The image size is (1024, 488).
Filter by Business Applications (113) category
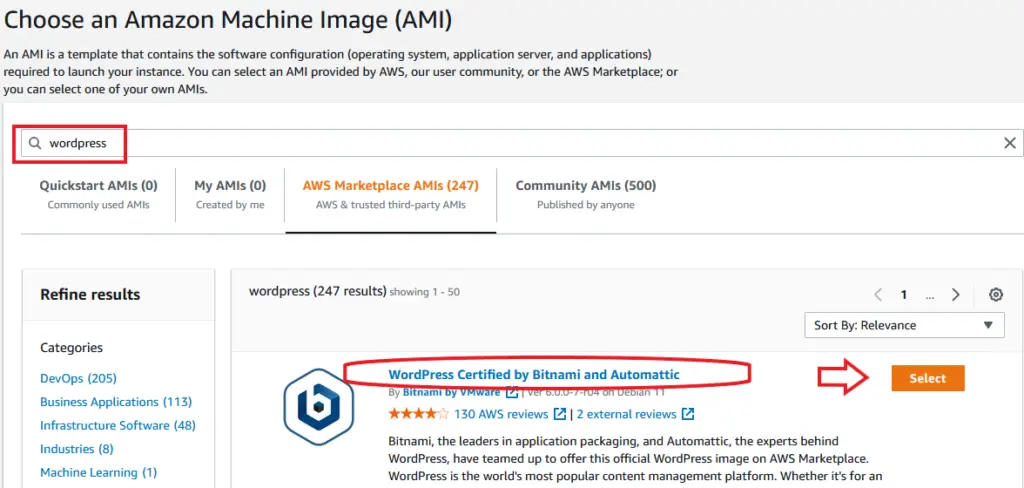tap(116, 402)
